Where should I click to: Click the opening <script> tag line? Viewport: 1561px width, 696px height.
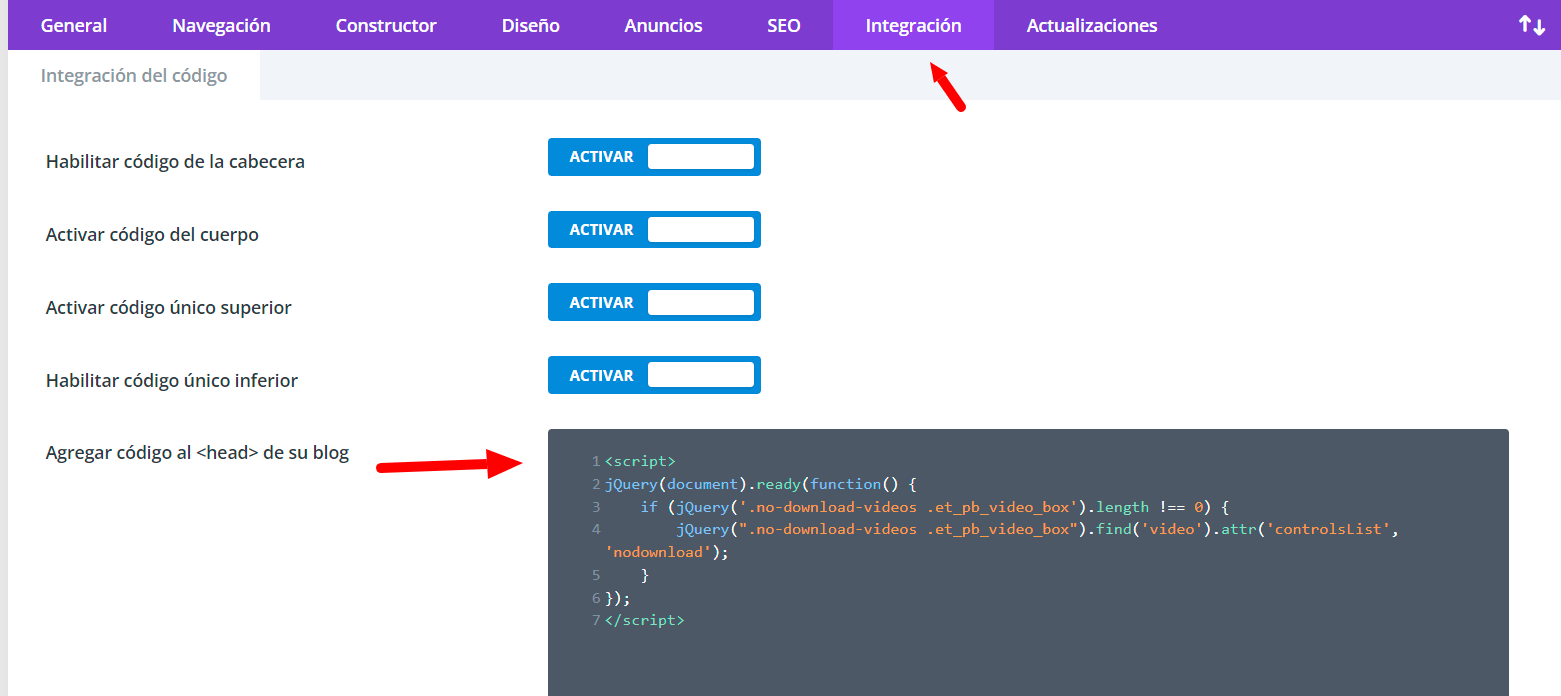pos(640,461)
